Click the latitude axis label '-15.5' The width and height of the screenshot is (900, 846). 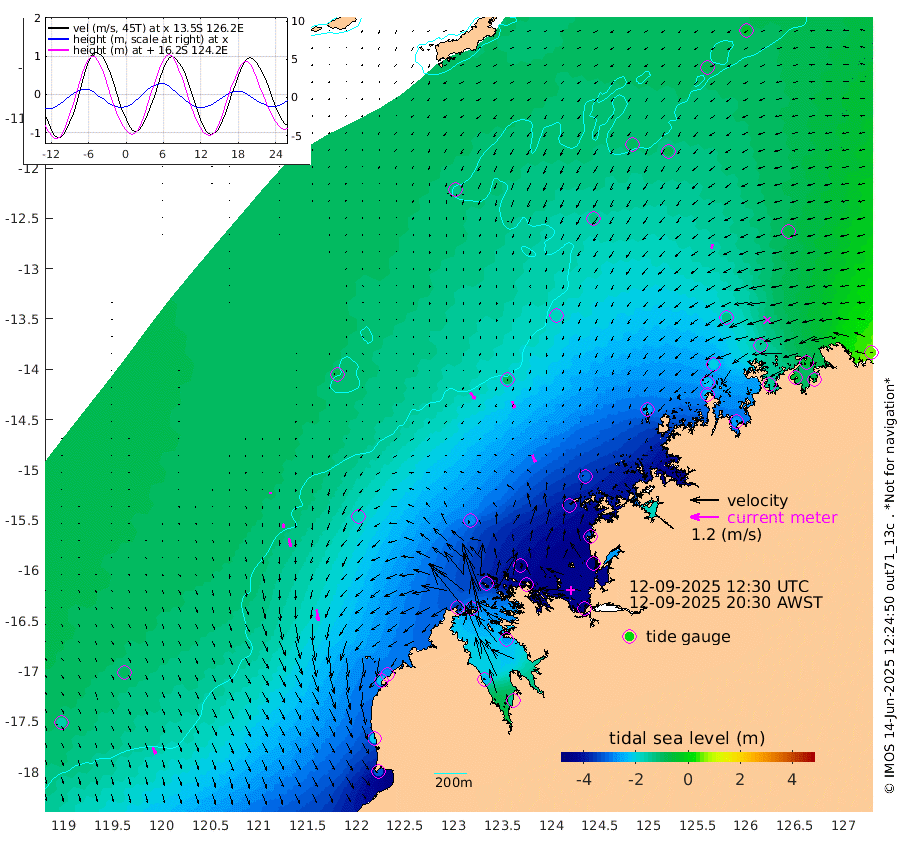click(x=21, y=521)
